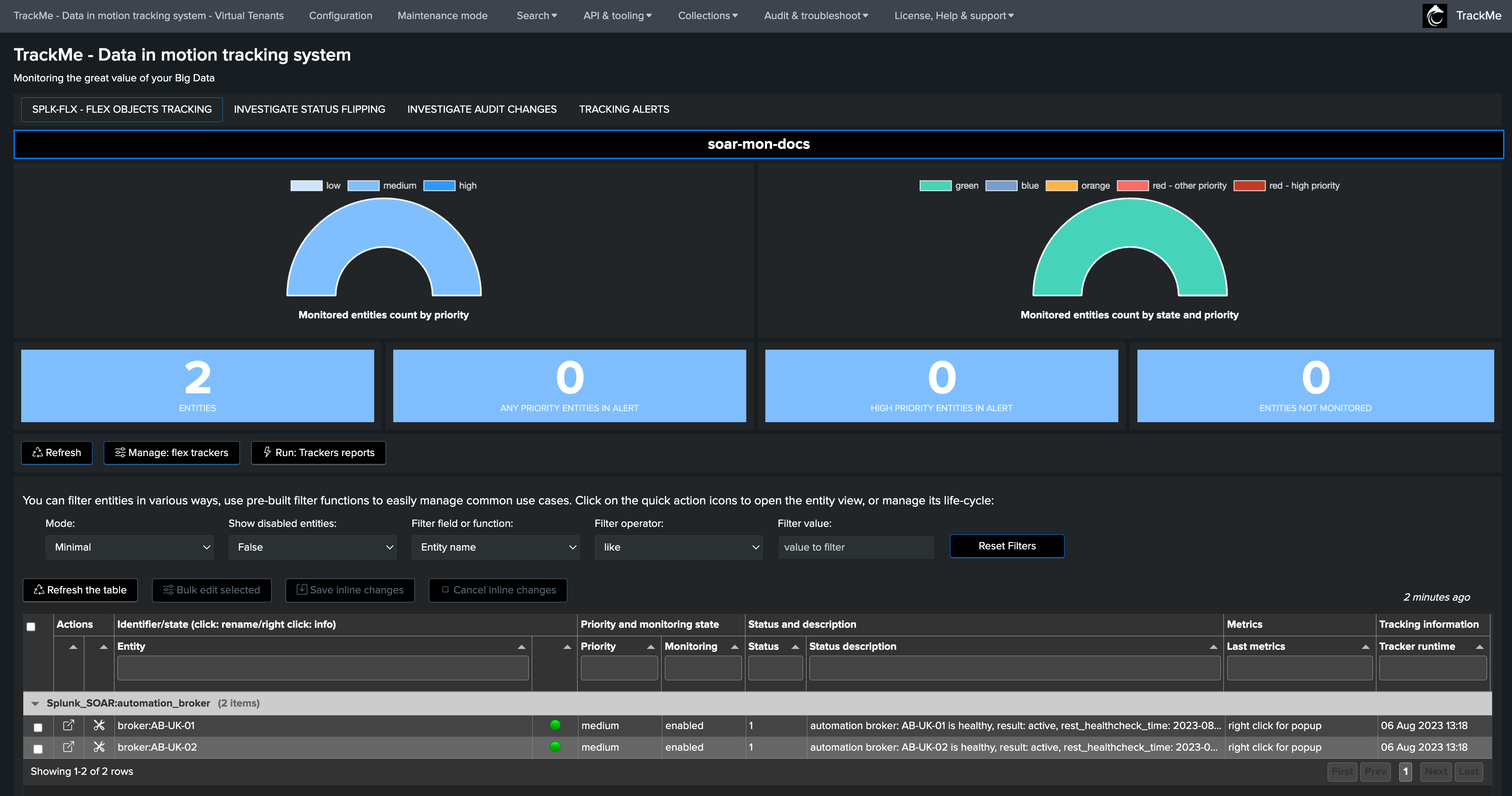Expand the Collections menu
Viewport: 1512px width, 796px height.
coord(708,16)
